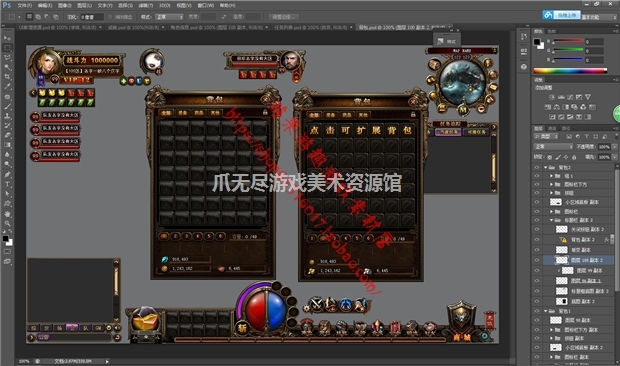Click the R channel color slider

568,41
